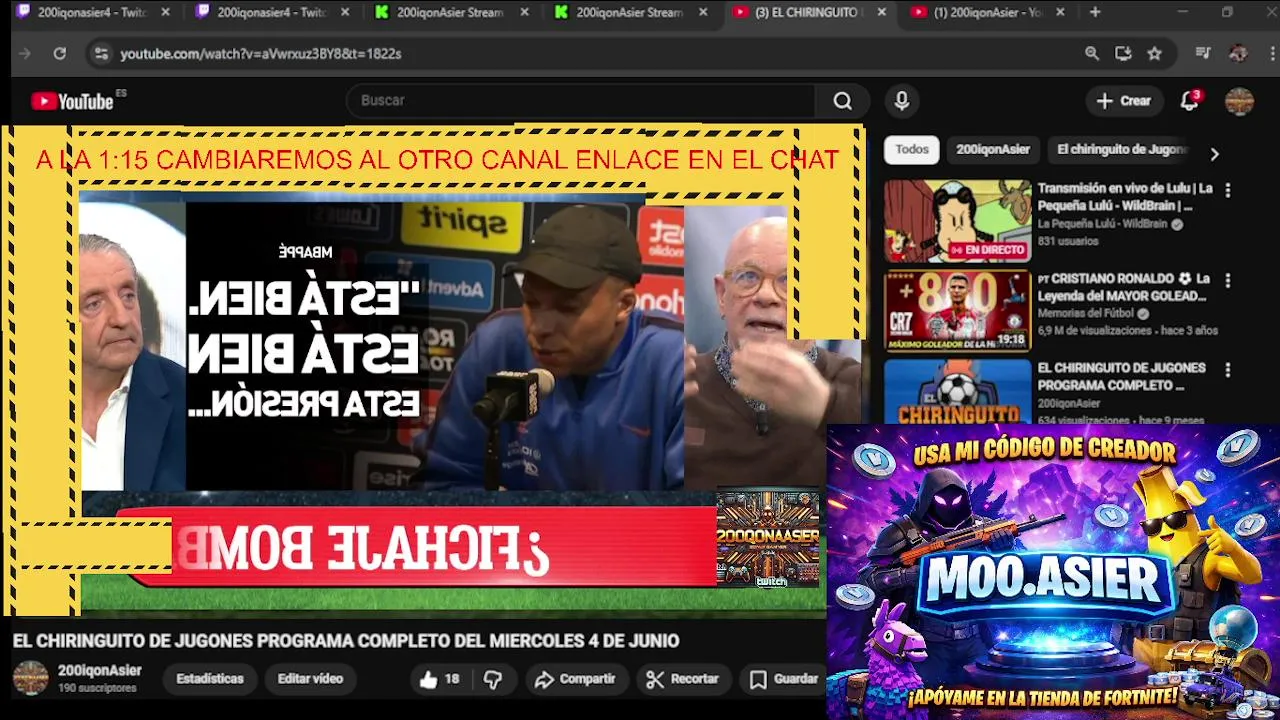The width and height of the screenshot is (1280, 720).
Task: Open Estadísticas for the video
Action: (x=210, y=679)
